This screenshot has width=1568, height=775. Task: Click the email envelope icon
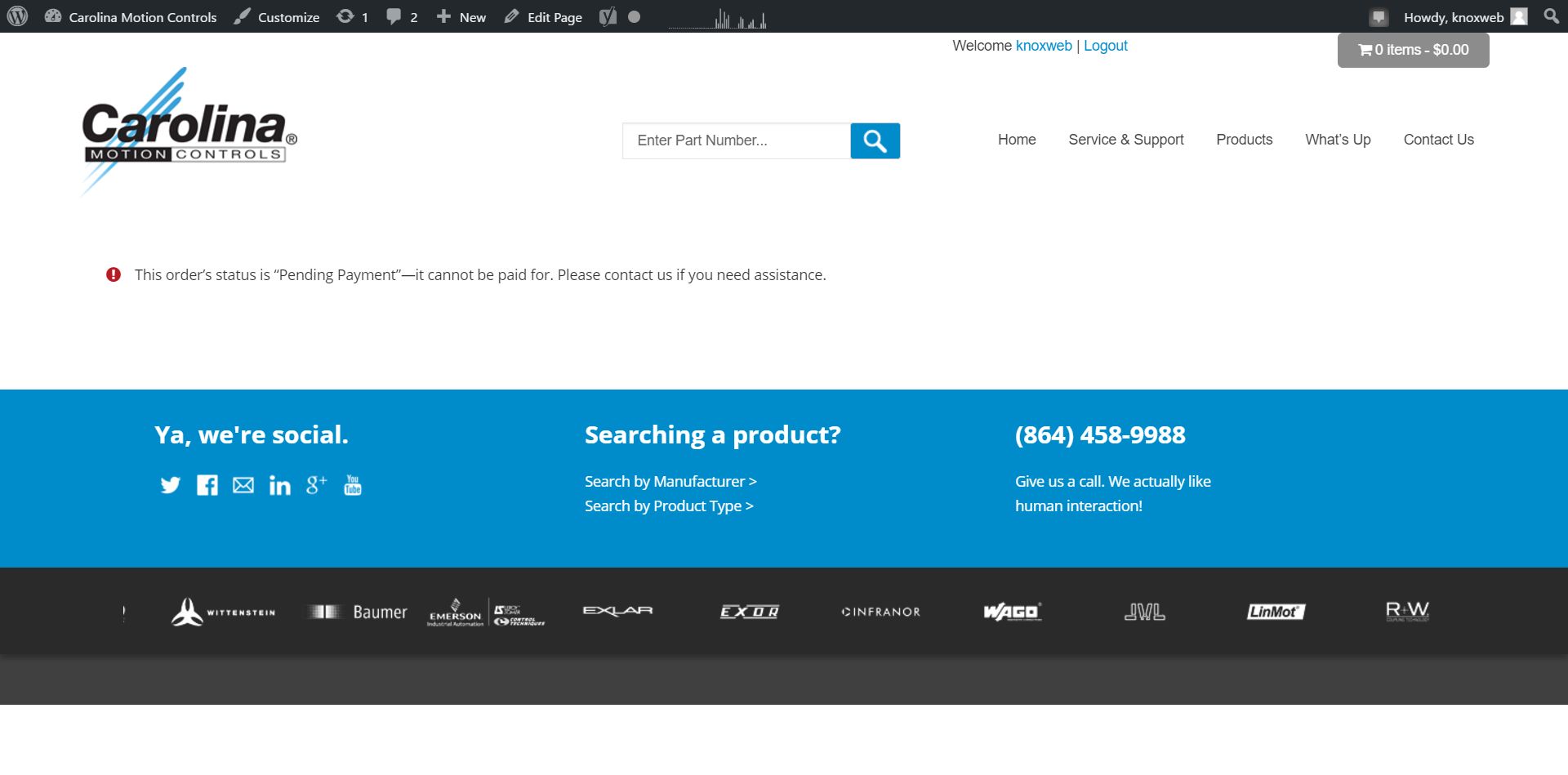coord(243,485)
